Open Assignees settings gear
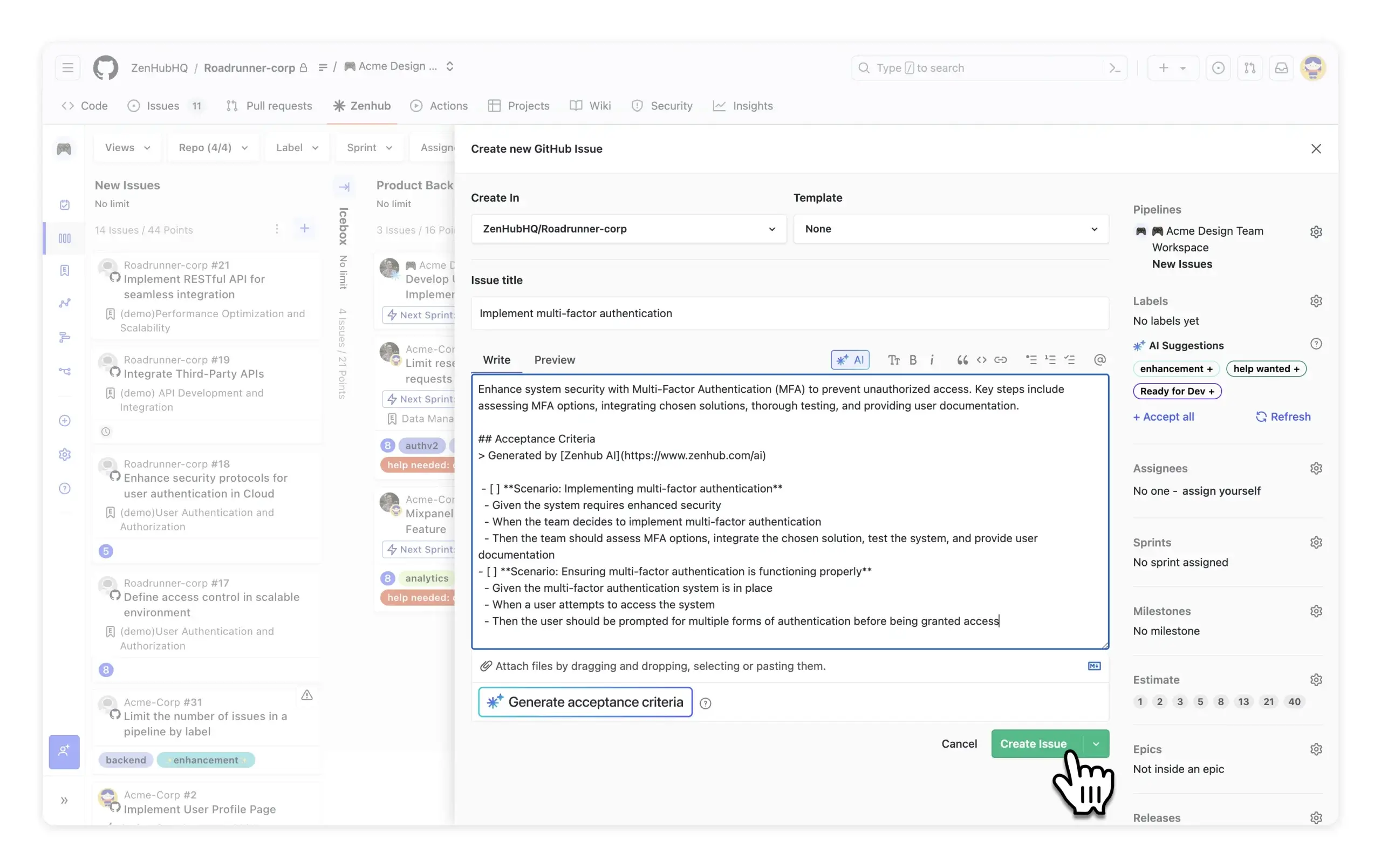Image resolution: width=1381 pixels, height=868 pixels. 1316,468
